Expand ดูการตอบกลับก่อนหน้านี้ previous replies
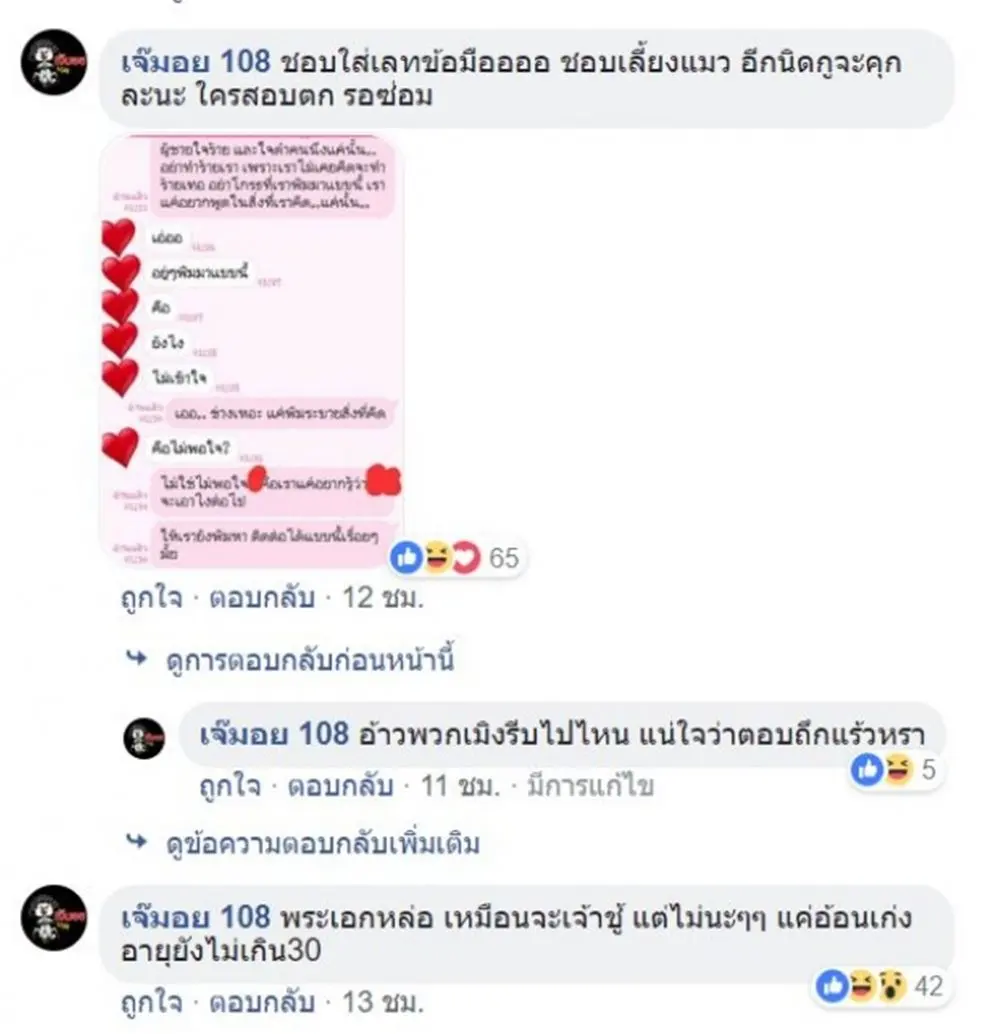The height and width of the screenshot is (1034, 1000). coord(310,660)
